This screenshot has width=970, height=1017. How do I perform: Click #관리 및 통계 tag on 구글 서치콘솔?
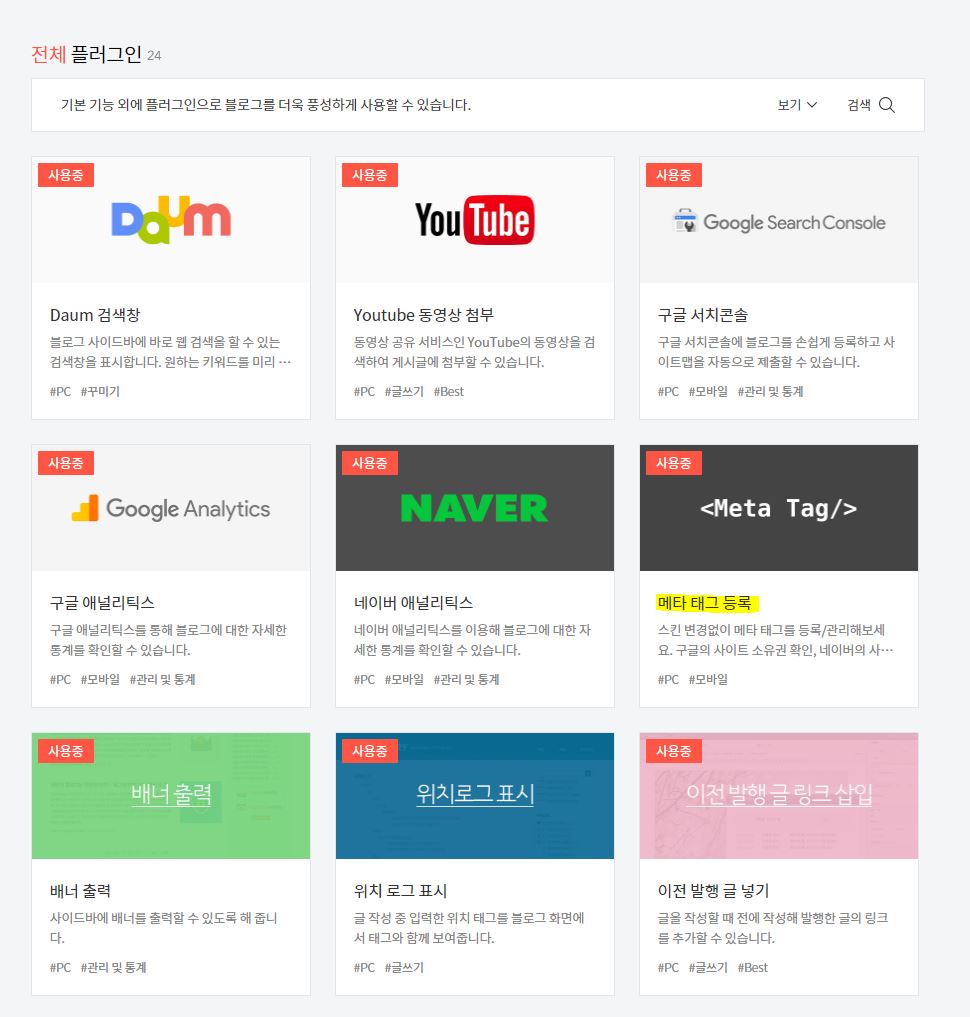[x=770, y=392]
